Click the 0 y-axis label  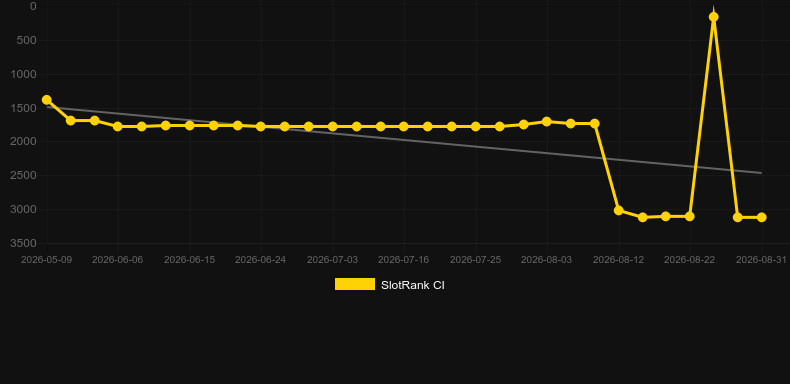(33, 6)
